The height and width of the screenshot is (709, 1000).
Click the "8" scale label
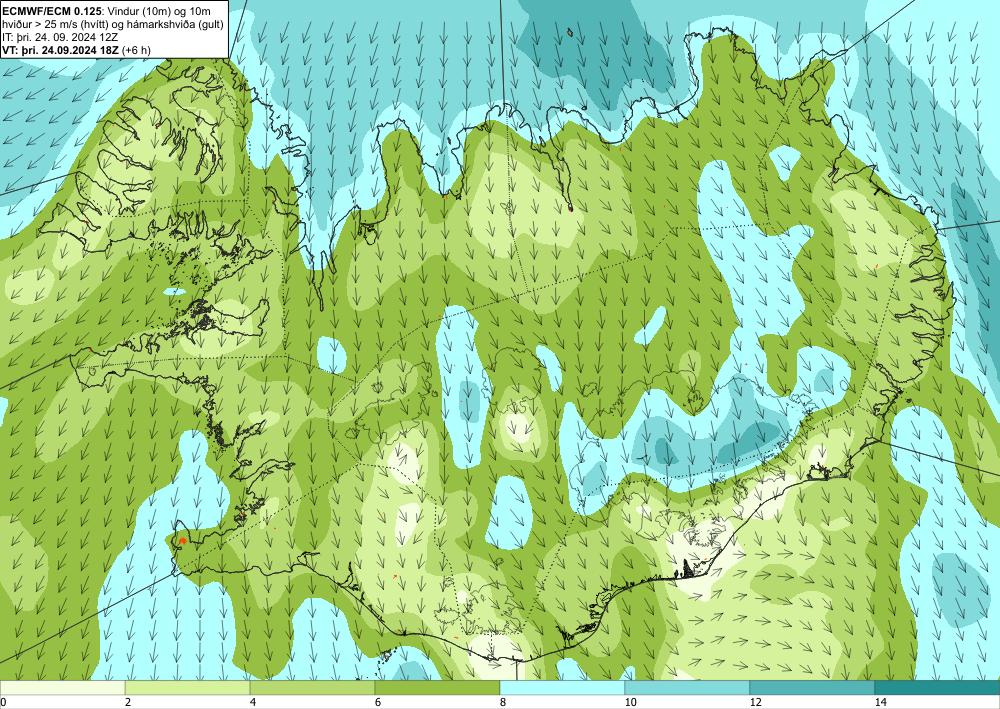[503, 702]
